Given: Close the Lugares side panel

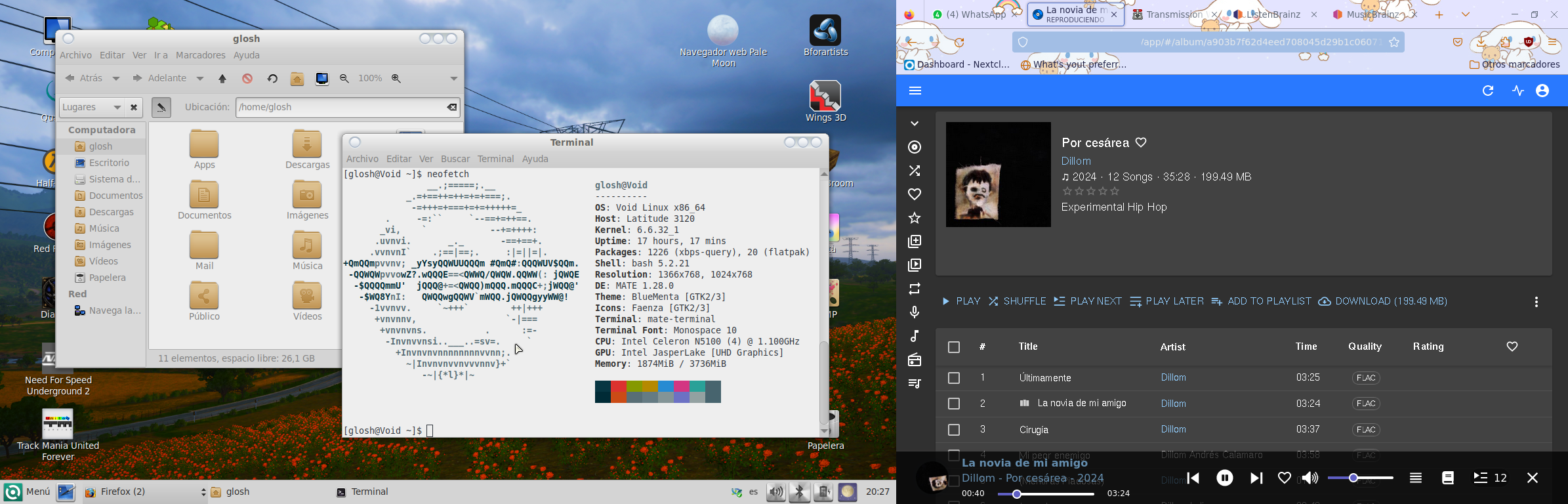Looking at the screenshot, I should [x=134, y=107].
